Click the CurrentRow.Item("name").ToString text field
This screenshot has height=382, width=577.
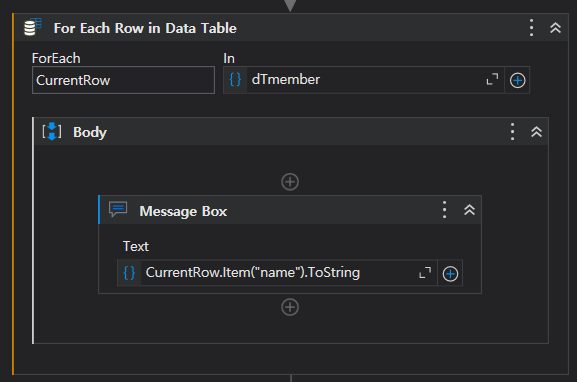(x=278, y=273)
